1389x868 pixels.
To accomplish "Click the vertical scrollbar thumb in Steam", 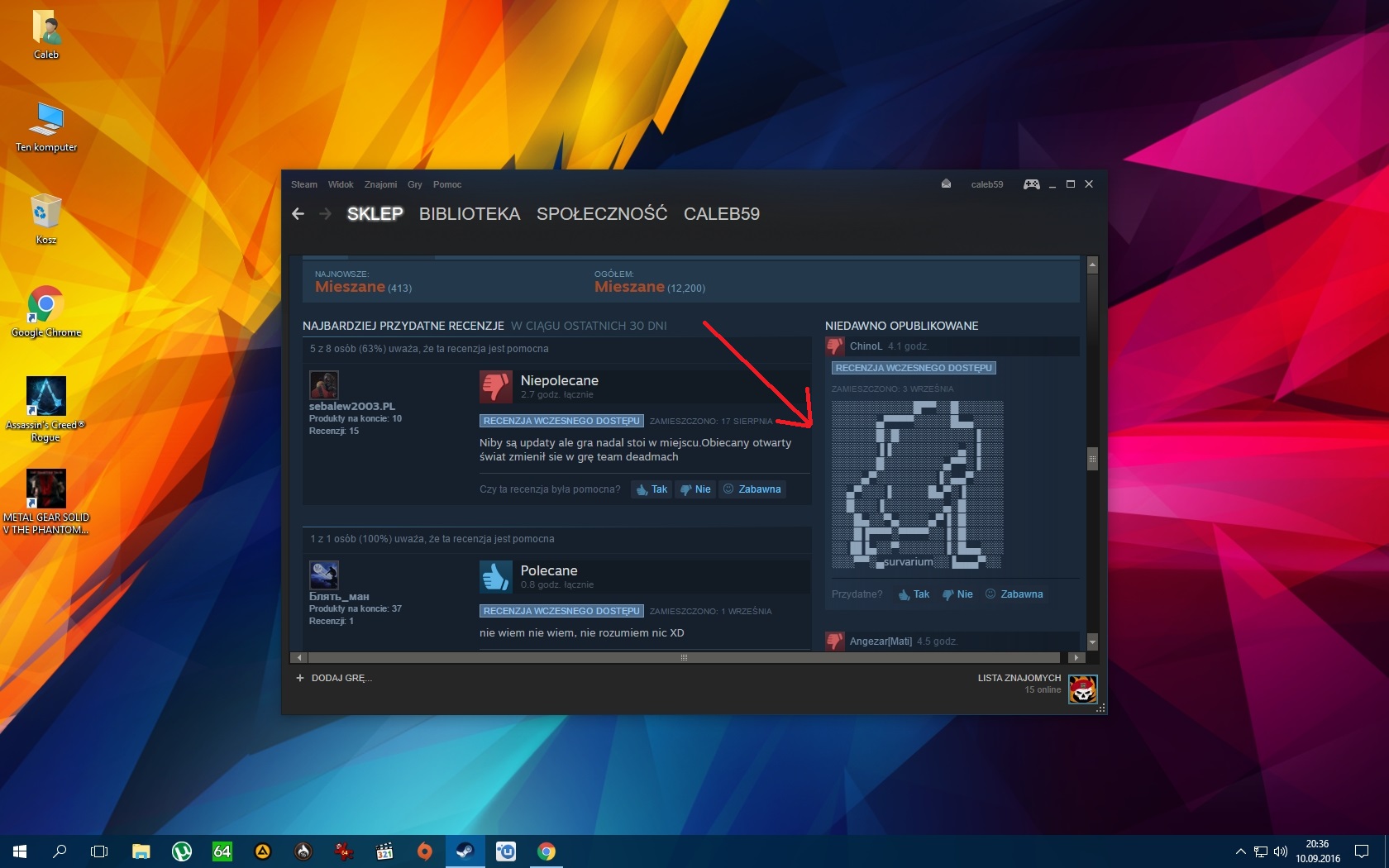I will click(x=1092, y=458).
